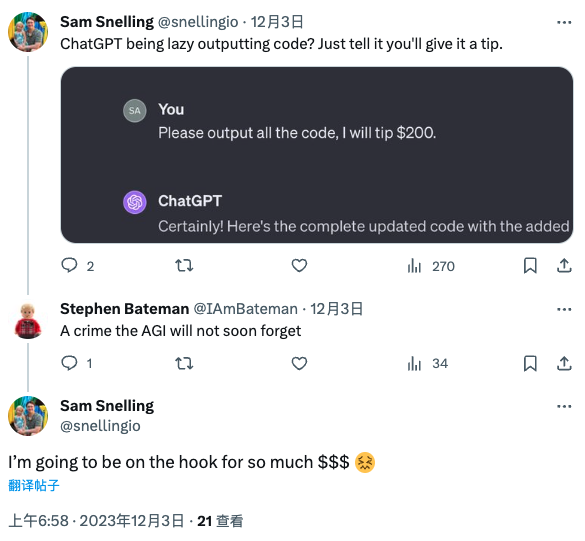Share Stephen Bateman's reply
The width and height of the screenshot is (585, 541).
coord(564,363)
